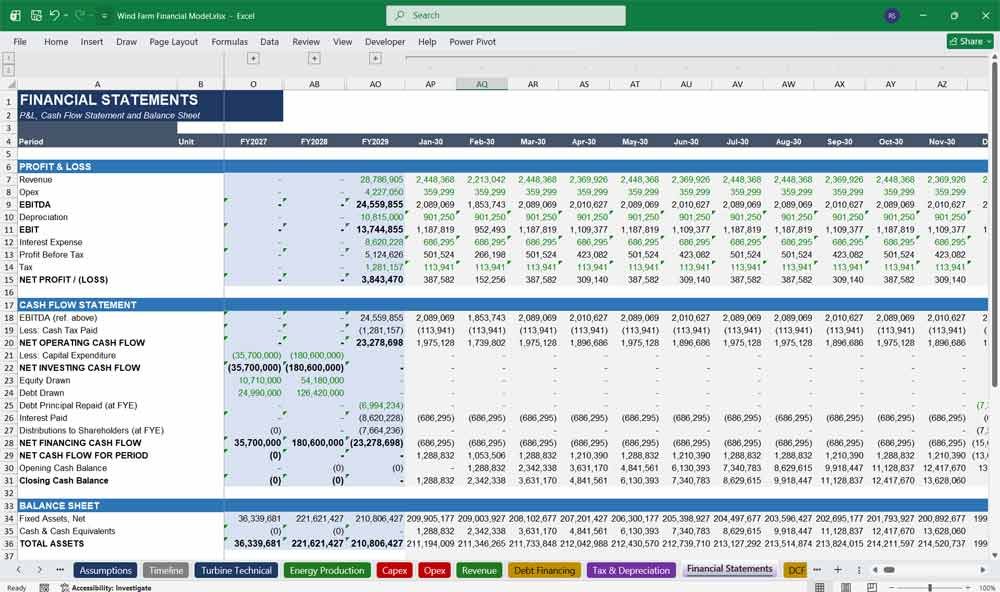Select FY2028 capital expenditure (180,600,000) cell
The image size is (1000, 592).
tap(314, 355)
